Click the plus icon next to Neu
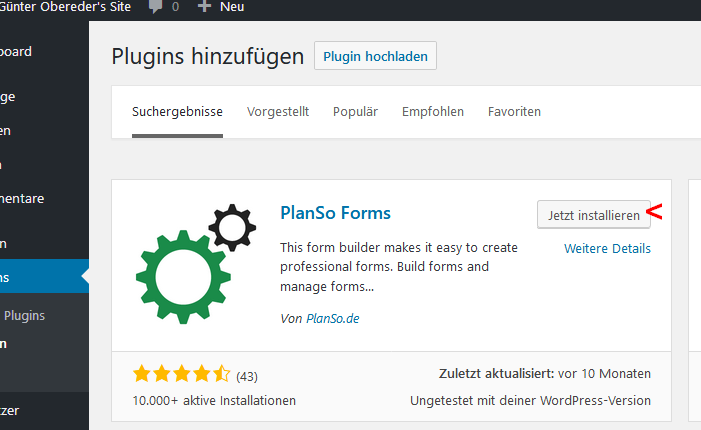The height and width of the screenshot is (430, 701). tap(204, 6)
